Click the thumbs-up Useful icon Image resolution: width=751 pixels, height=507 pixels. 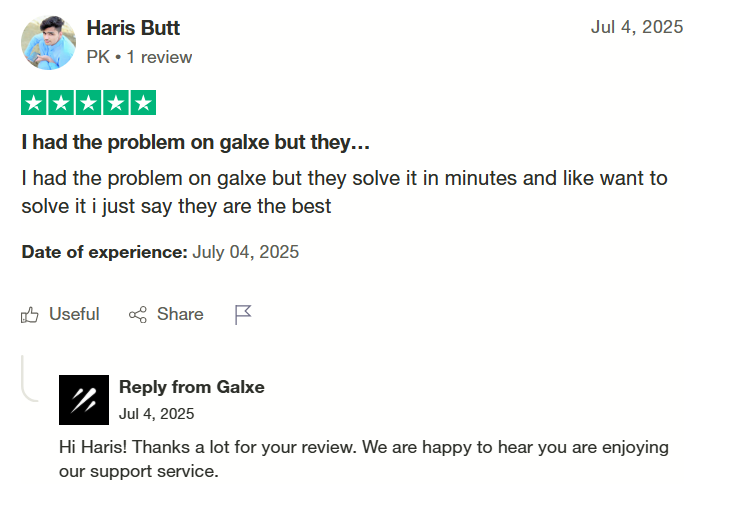pyautogui.click(x=30, y=315)
